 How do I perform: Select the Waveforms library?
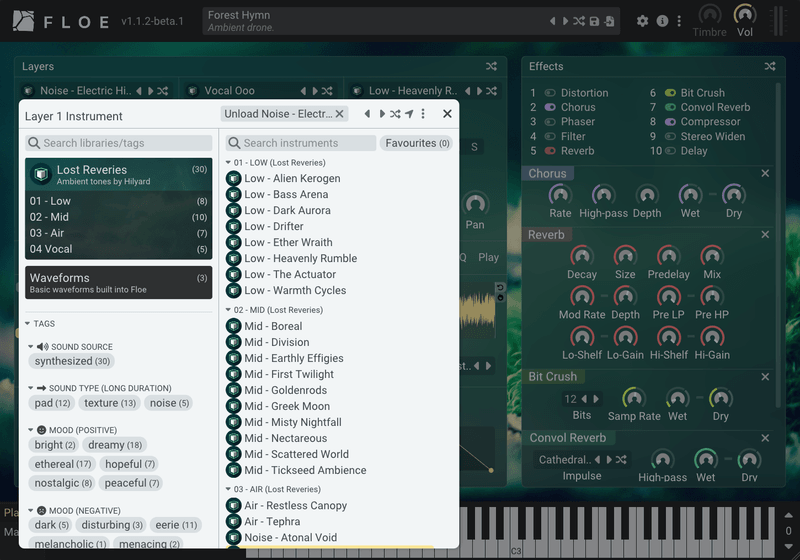click(118, 282)
